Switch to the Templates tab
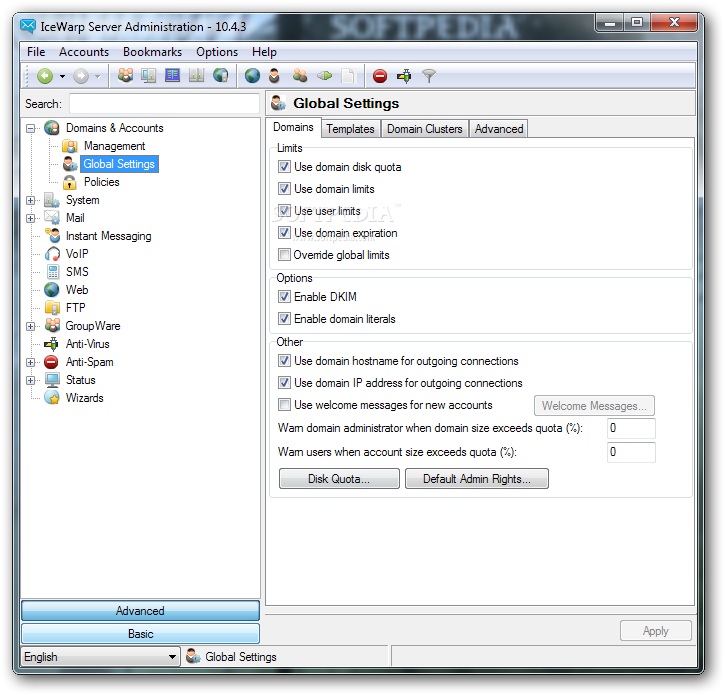This screenshot has width=725, height=695. [350, 129]
